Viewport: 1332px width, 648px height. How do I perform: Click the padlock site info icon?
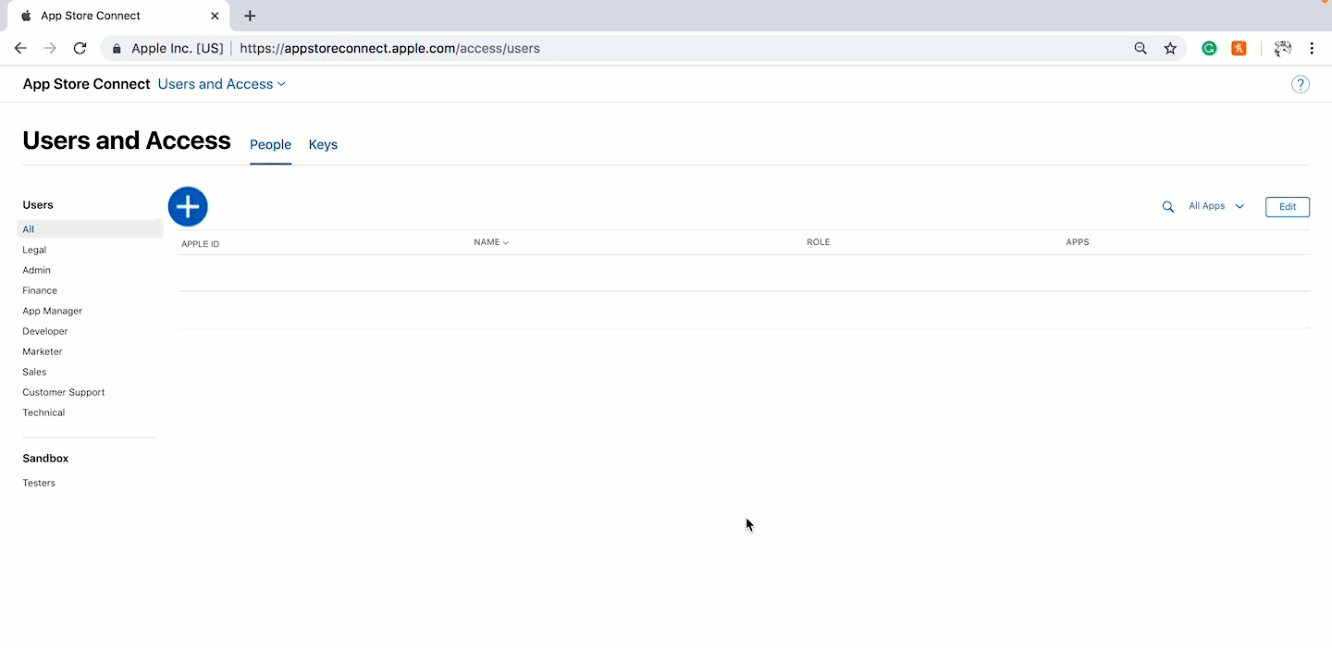pos(117,48)
